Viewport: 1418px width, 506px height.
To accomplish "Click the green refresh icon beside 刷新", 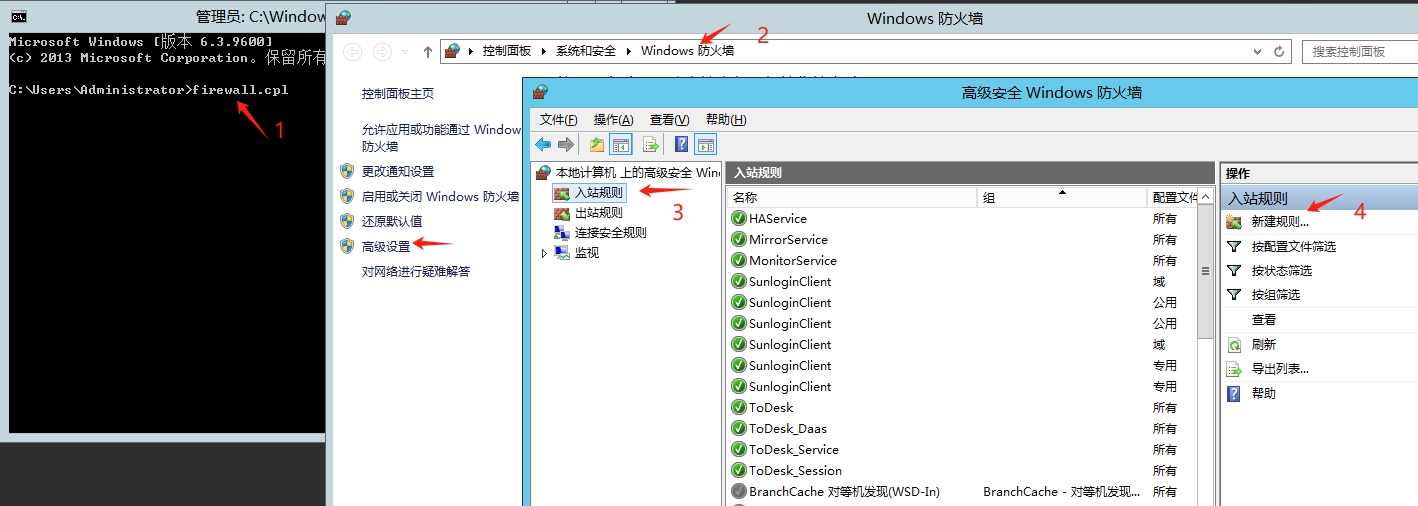I will pos(1234,344).
